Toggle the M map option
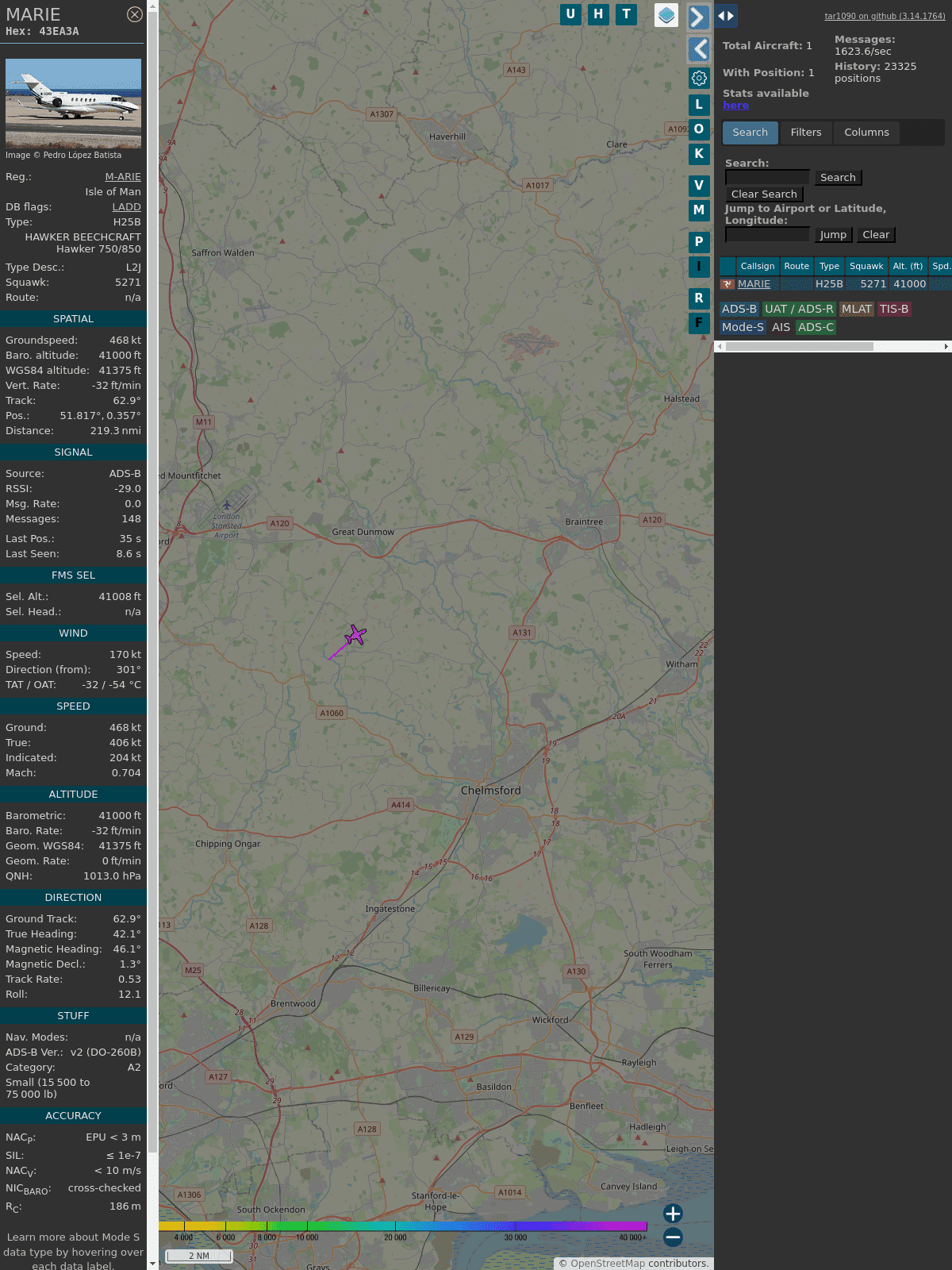Viewport: 952px width, 1270px height. pos(699,210)
